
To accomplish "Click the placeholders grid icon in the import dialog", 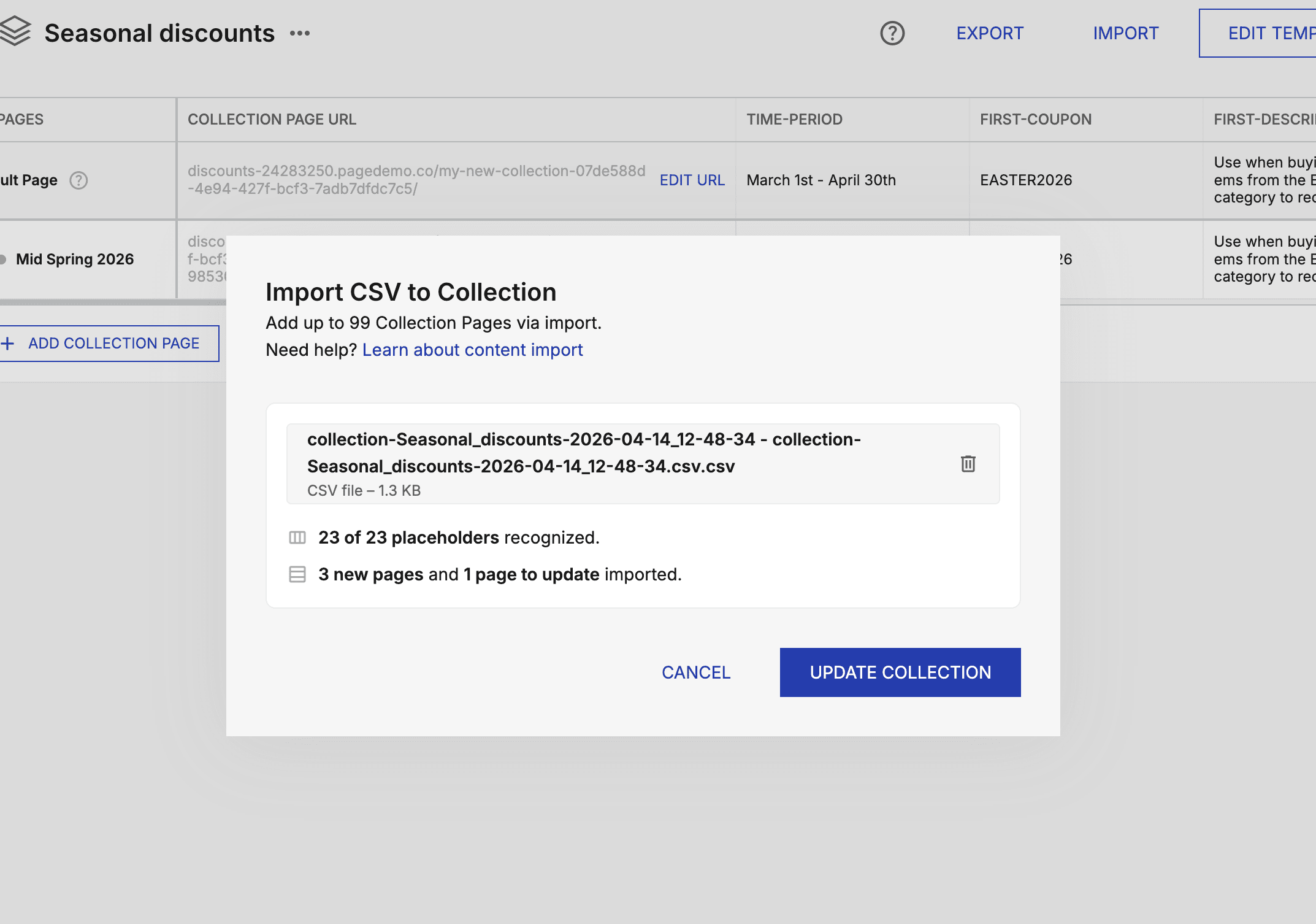I will coord(297,537).
